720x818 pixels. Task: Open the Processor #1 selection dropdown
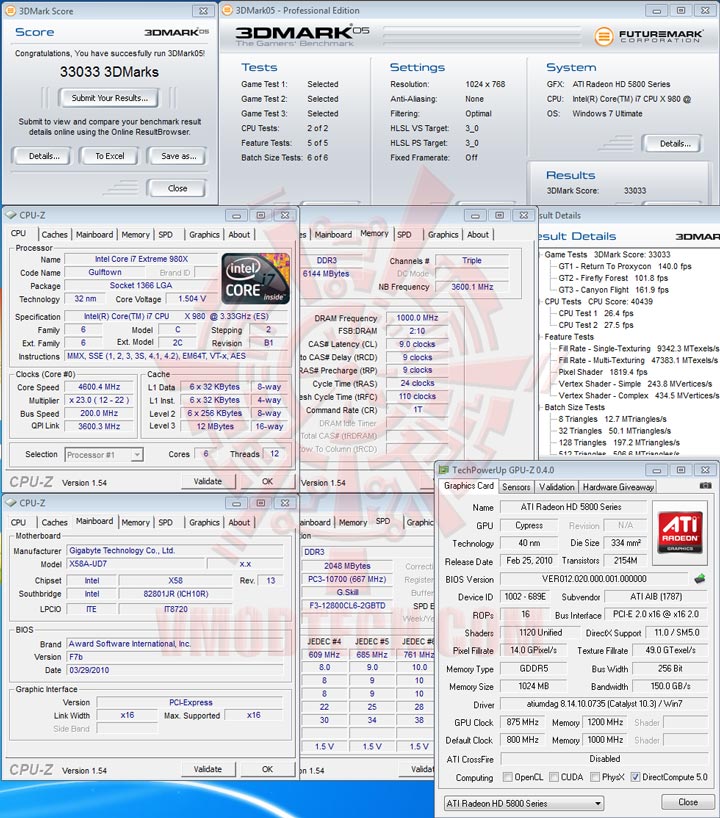(103, 455)
